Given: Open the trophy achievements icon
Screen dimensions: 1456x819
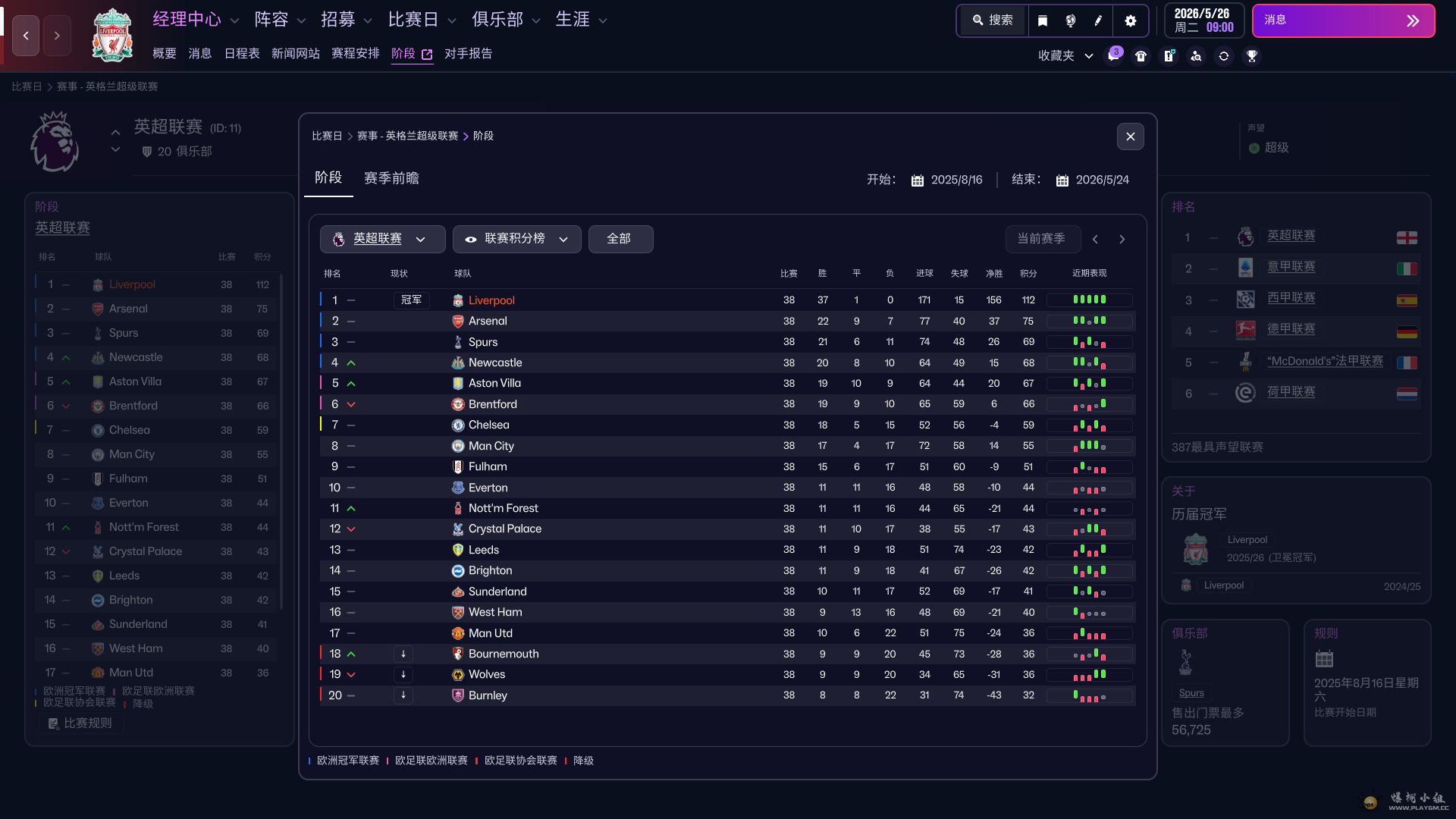Looking at the screenshot, I should [1252, 55].
